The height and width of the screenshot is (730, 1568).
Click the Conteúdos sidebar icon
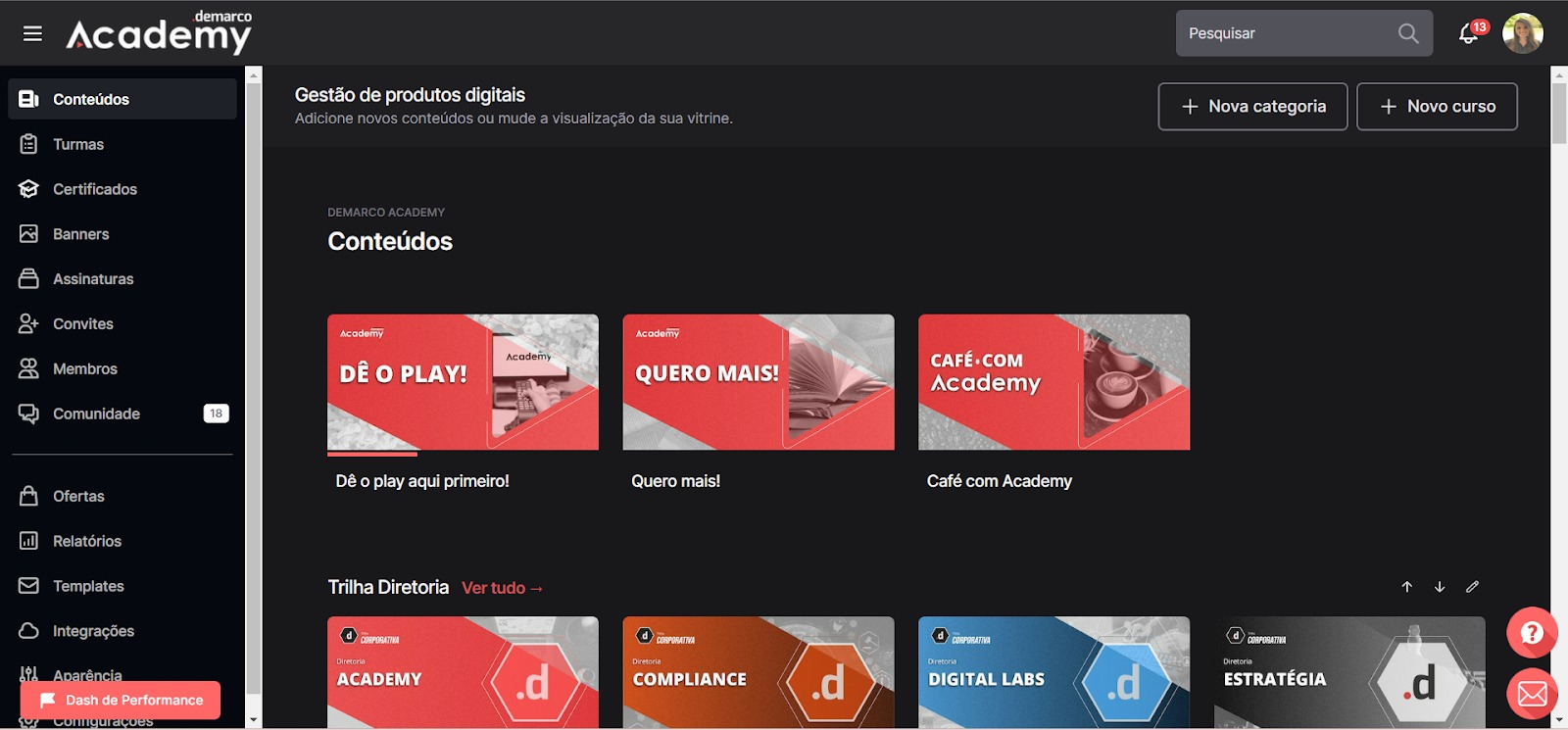[x=28, y=99]
